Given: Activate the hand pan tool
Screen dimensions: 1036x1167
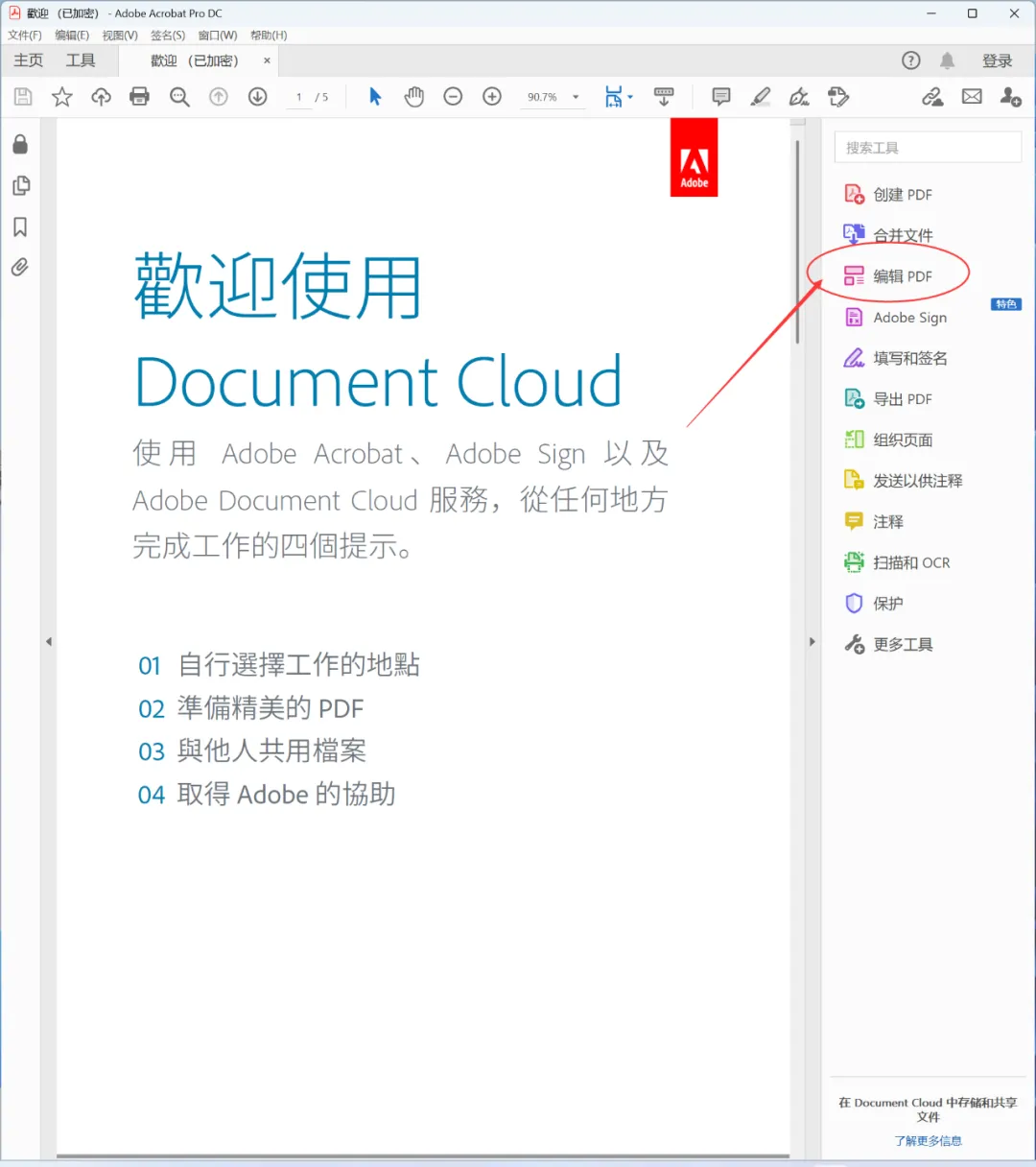Looking at the screenshot, I should pyautogui.click(x=414, y=97).
